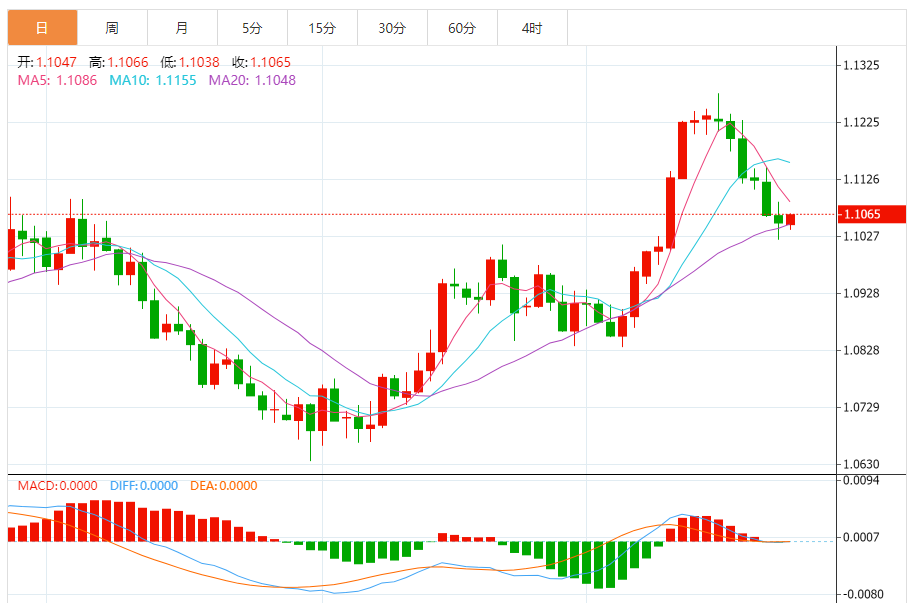Click the 1.1325 price axis label
The width and height of the screenshot is (914, 603).
[x=862, y=65]
